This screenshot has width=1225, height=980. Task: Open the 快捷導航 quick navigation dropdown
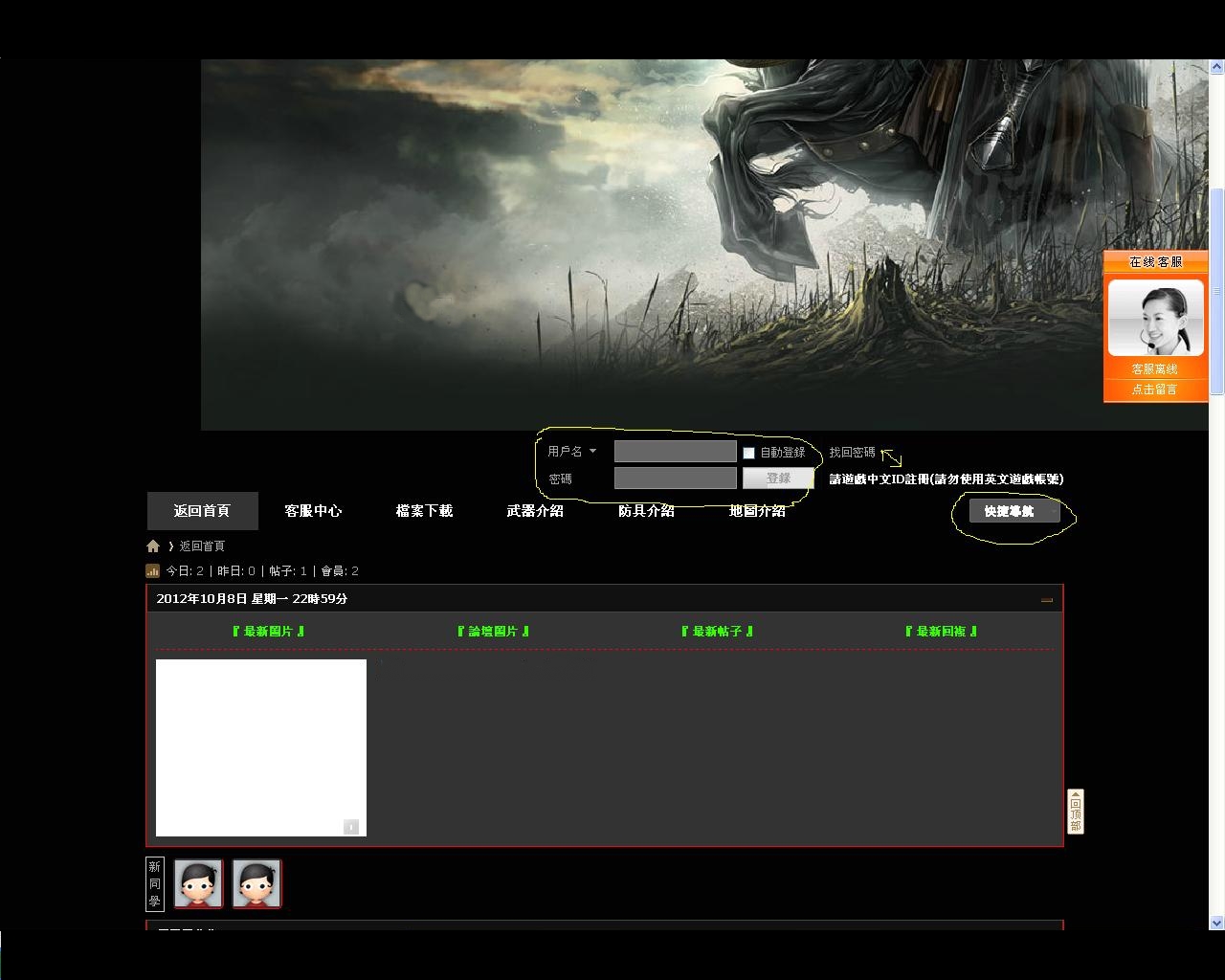click(x=1014, y=512)
